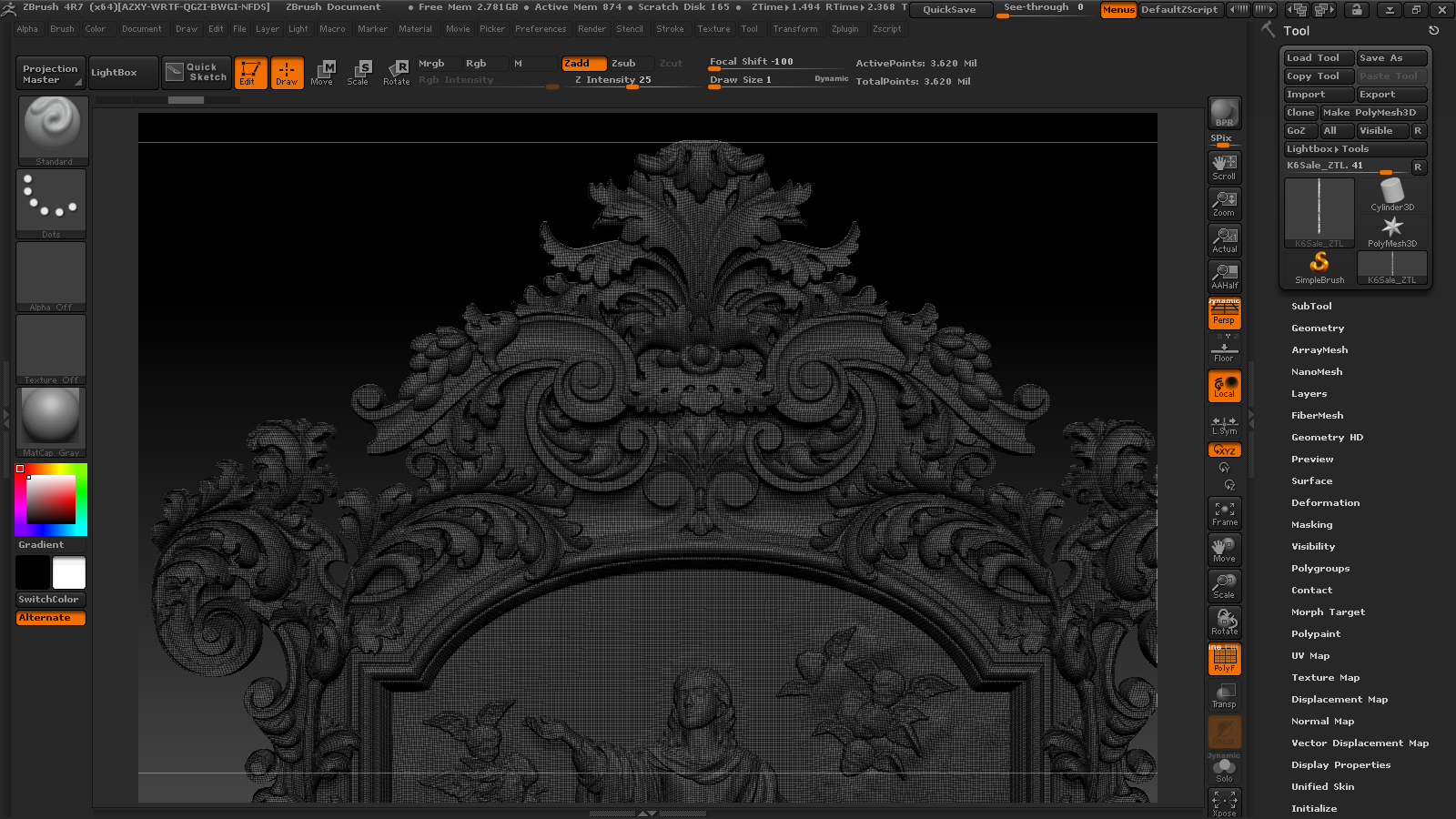Select the Cylinder3D tool thumbnail
Screen dimensions: 1456x819
1392,194
